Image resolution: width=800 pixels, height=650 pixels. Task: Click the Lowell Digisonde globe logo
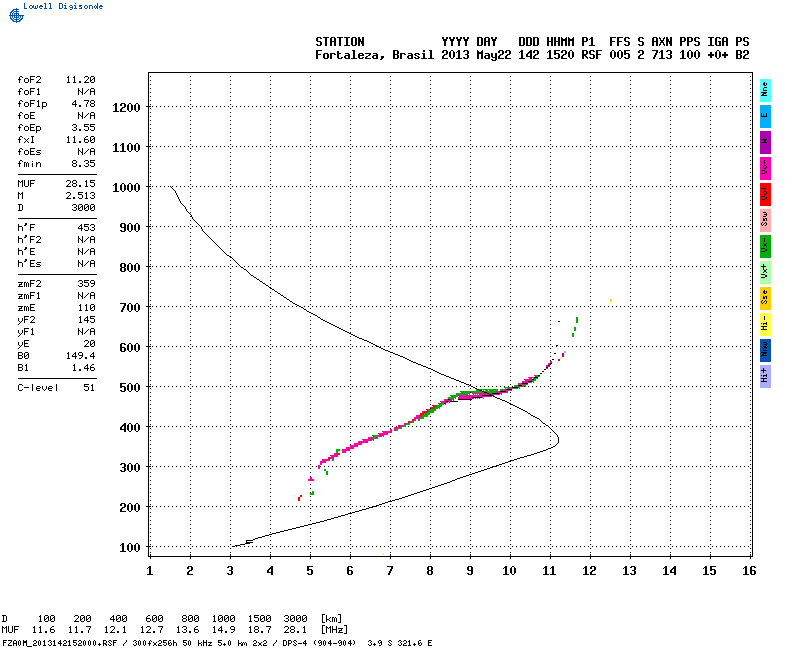[x=16, y=15]
